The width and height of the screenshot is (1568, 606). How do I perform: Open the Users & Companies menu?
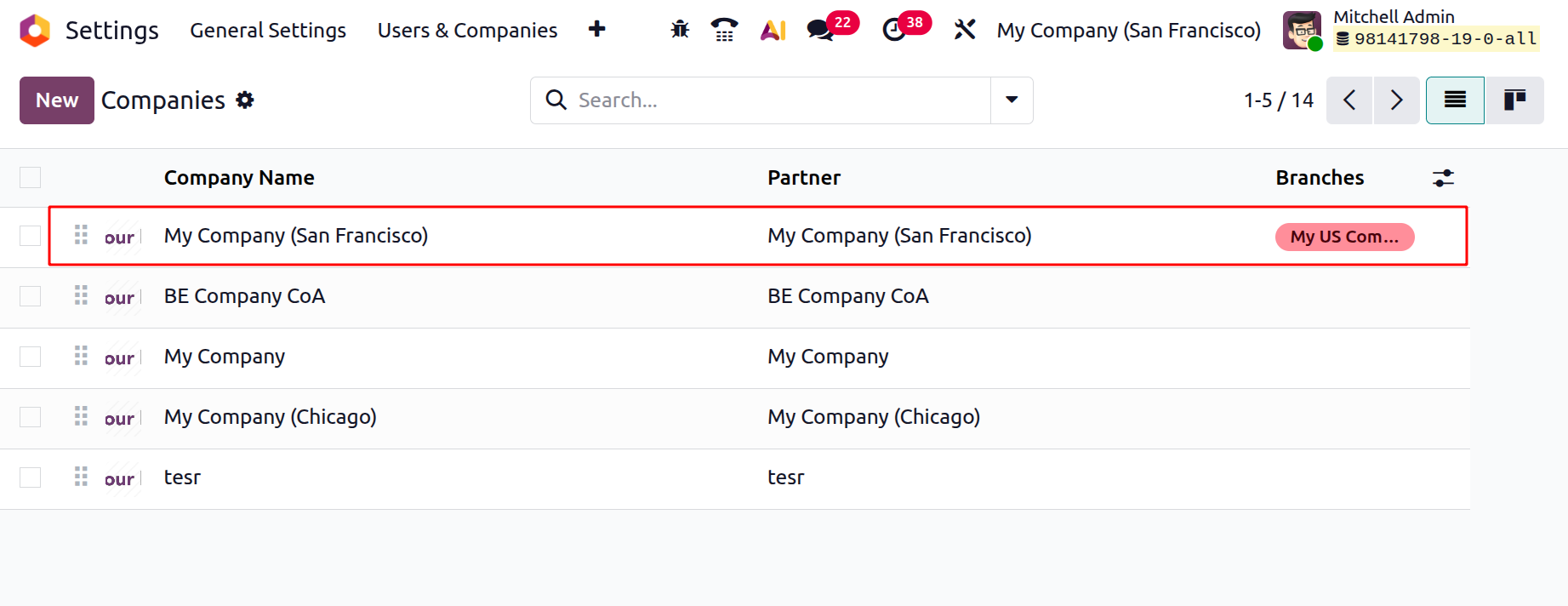[x=467, y=31]
